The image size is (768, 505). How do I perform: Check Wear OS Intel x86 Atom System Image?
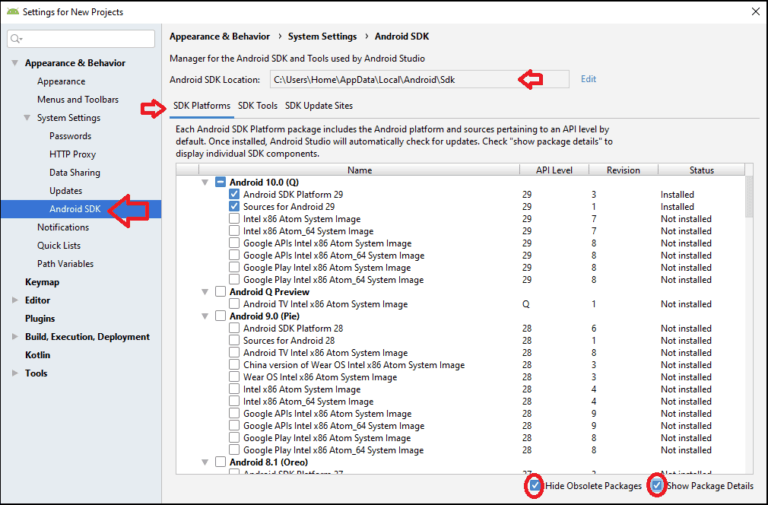[x=234, y=377]
